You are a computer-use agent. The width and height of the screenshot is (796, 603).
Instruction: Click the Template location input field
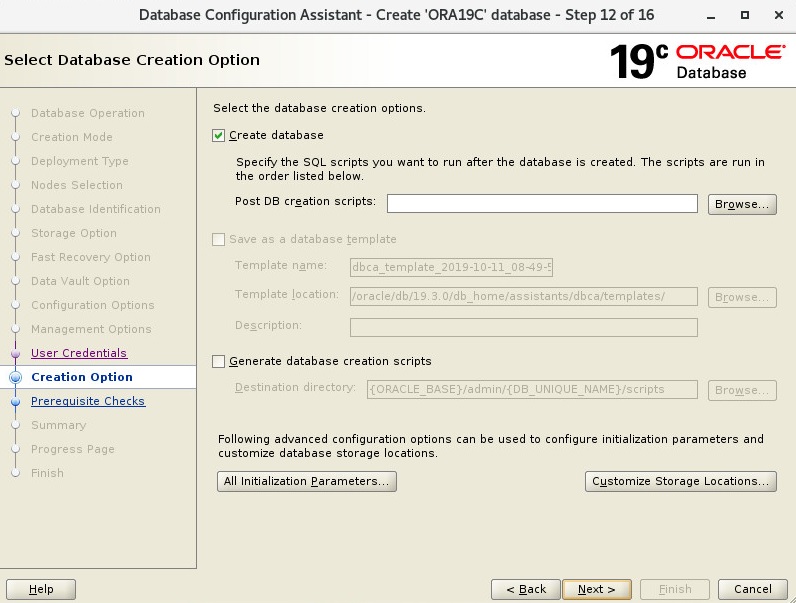pyautogui.click(x=524, y=296)
